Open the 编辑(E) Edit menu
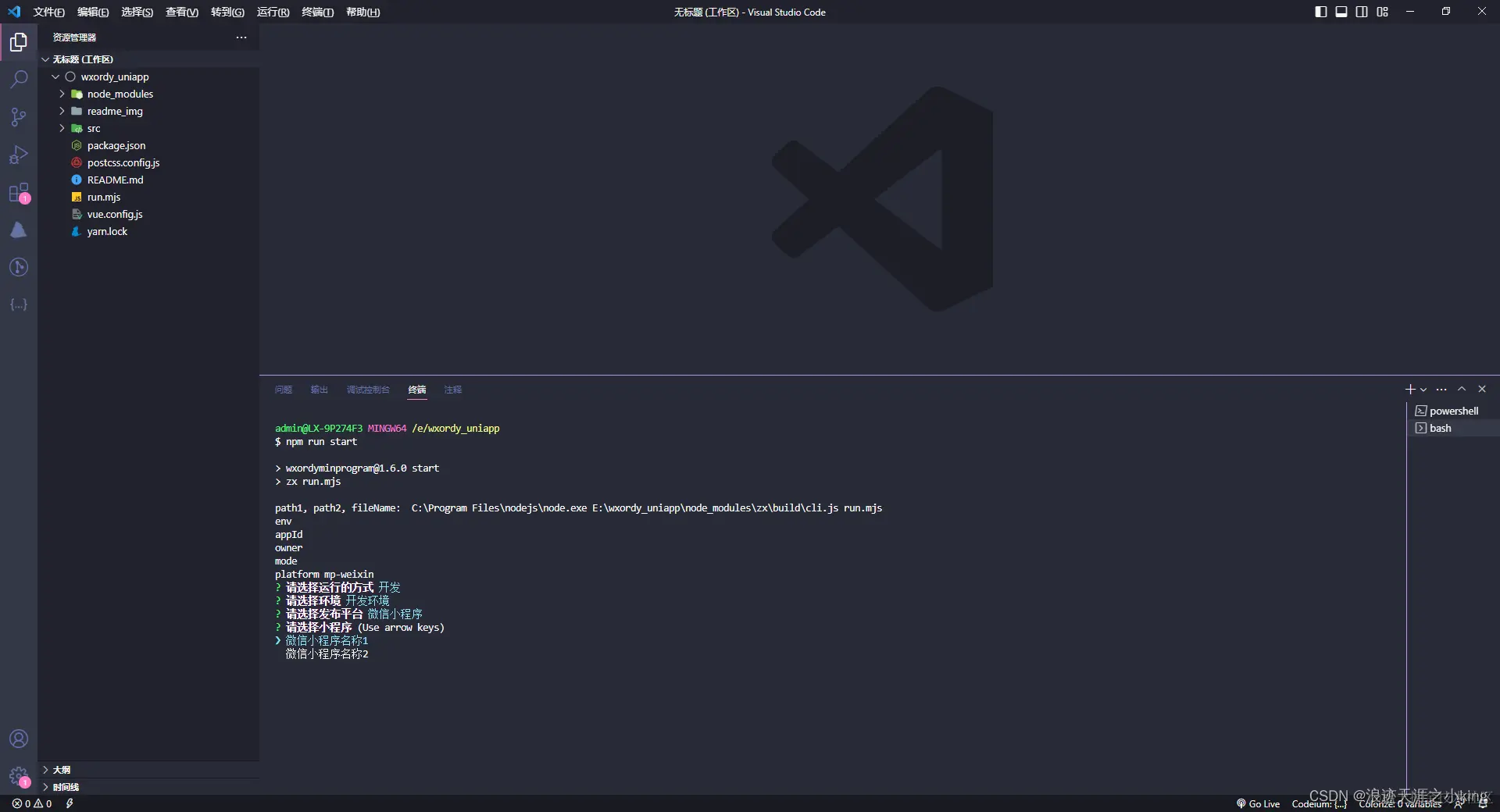Screen dimensions: 1500x812 [x=93, y=12]
